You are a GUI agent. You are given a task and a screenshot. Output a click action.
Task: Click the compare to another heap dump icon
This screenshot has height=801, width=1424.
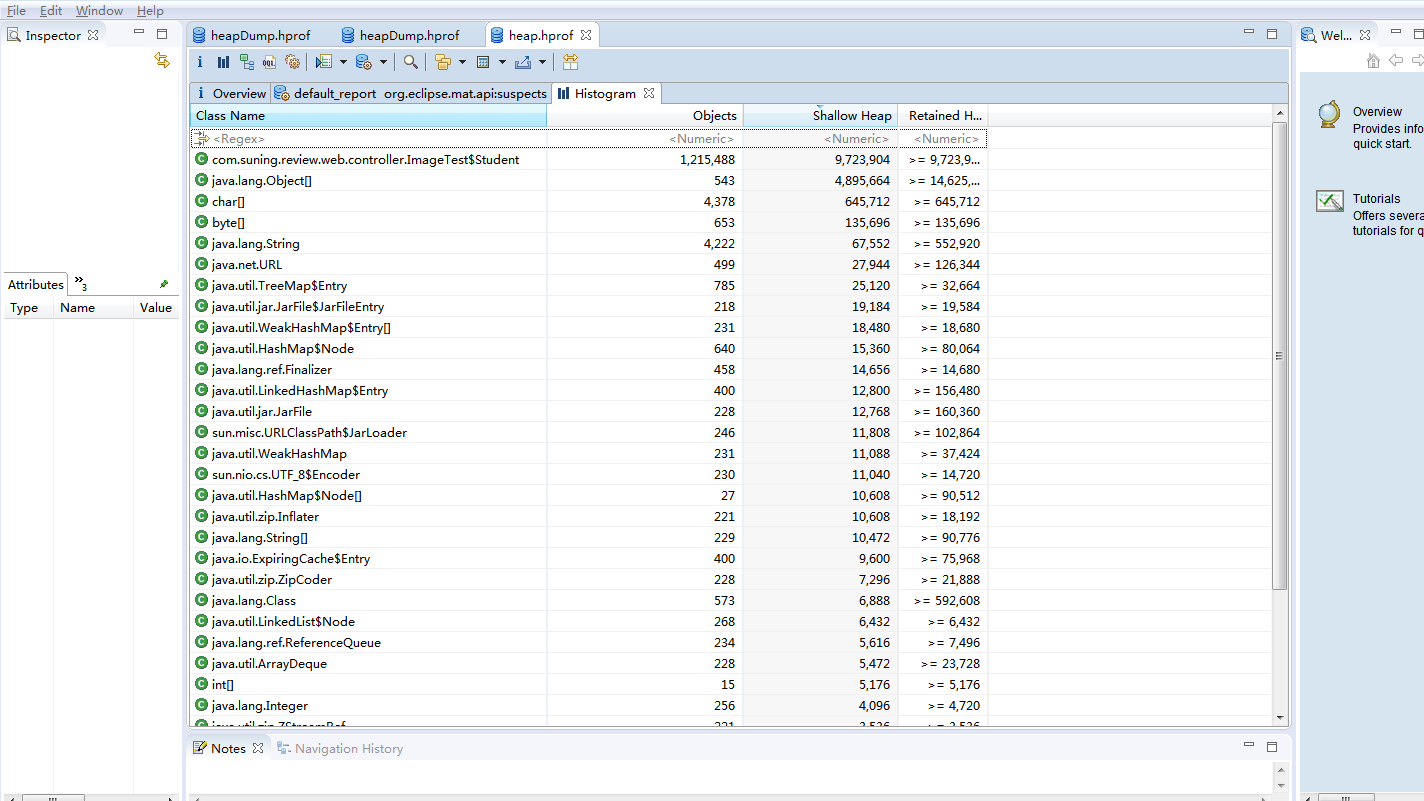point(570,62)
